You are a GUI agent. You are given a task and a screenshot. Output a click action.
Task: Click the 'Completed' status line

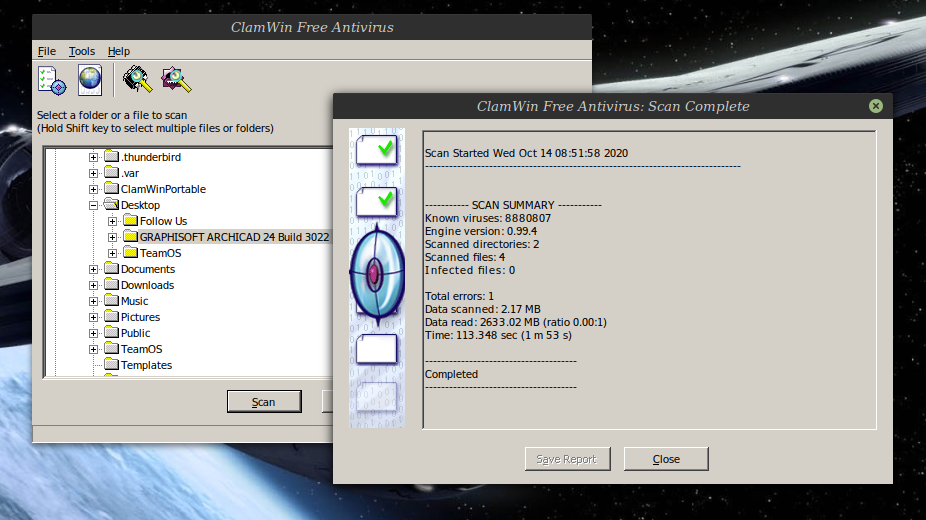pos(451,374)
